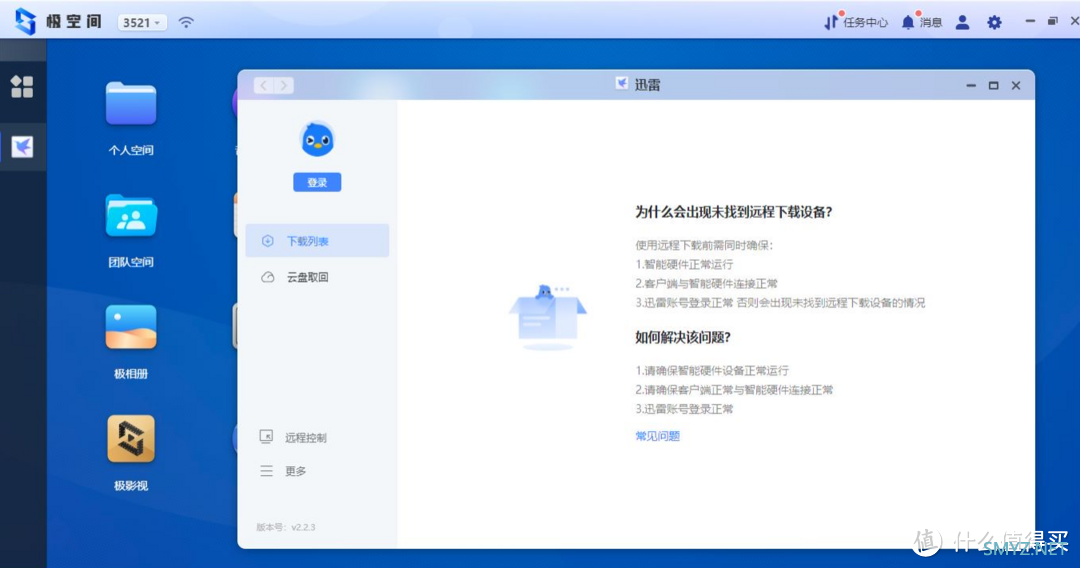Open 更多 menu in Xunlei

[283, 471]
